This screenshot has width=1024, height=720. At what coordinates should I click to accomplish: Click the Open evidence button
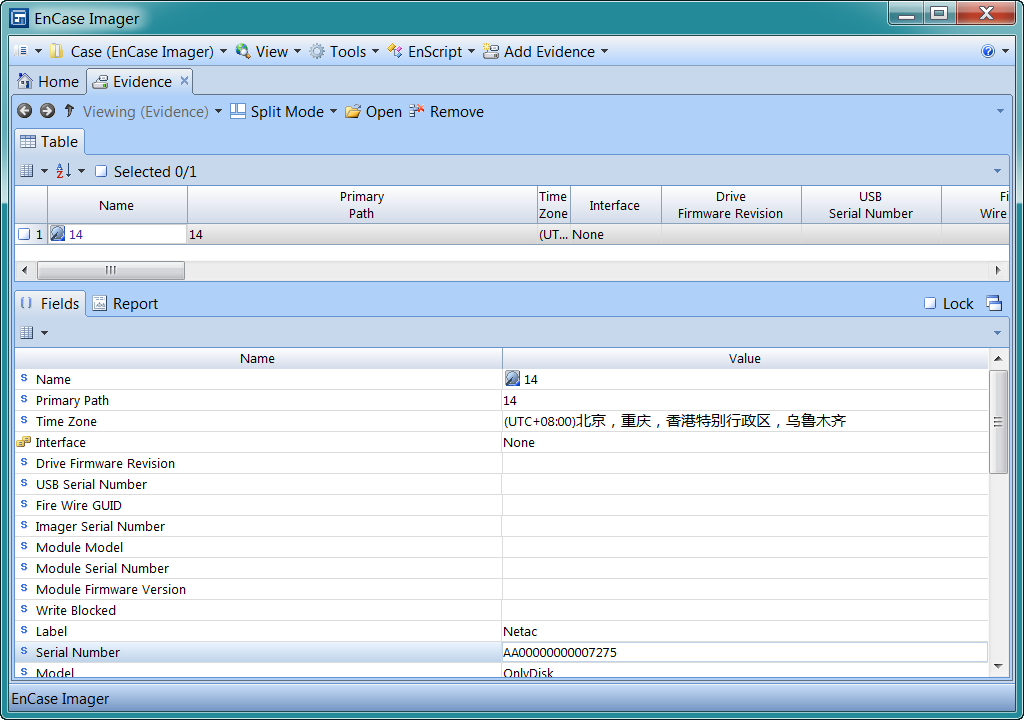pos(374,112)
